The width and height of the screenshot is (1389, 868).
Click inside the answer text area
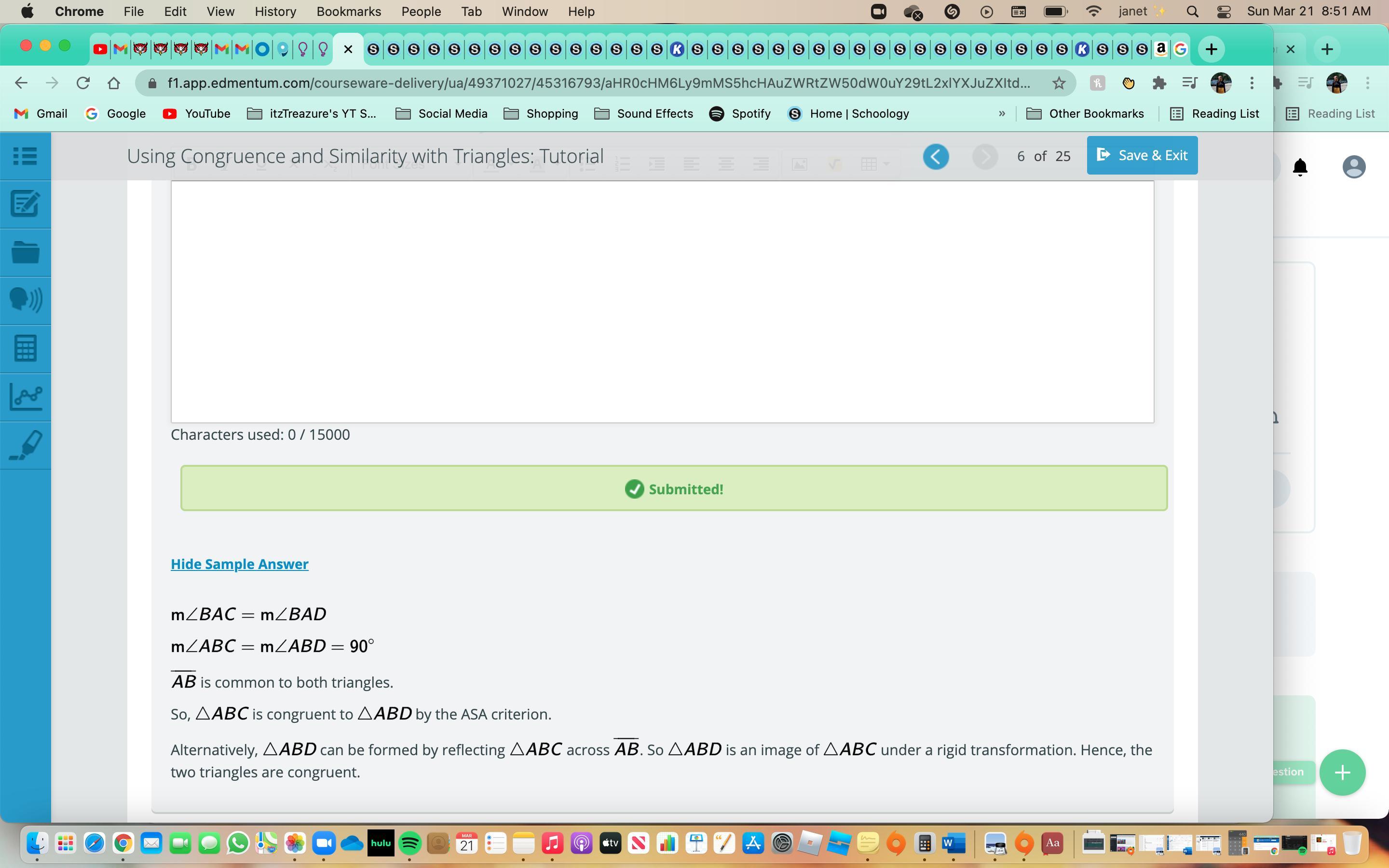[662, 301]
